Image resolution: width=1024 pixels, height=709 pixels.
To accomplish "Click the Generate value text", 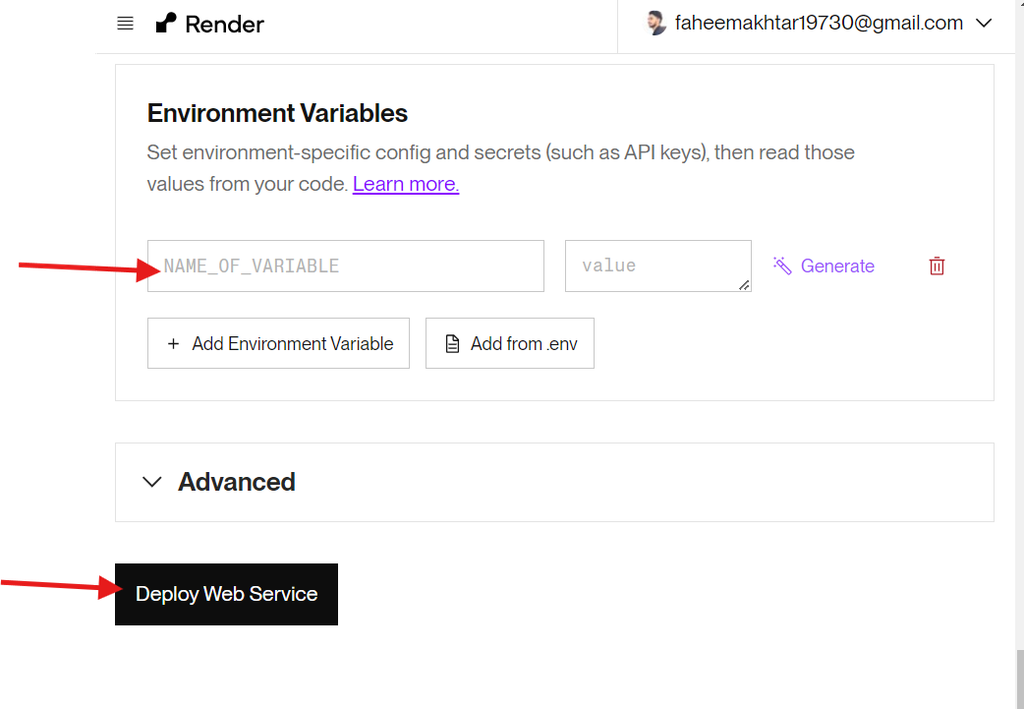I will (837, 266).
